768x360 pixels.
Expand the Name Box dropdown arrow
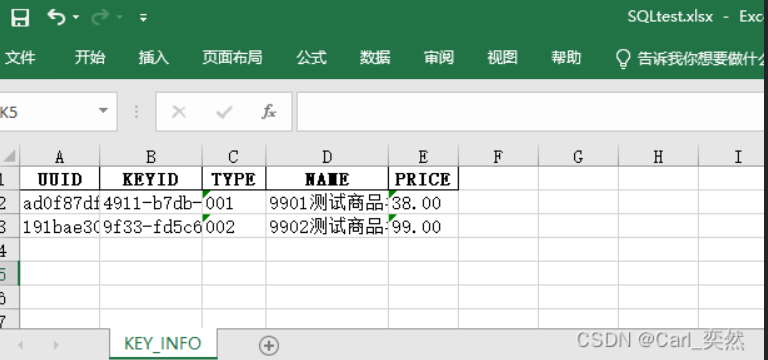tap(103, 111)
